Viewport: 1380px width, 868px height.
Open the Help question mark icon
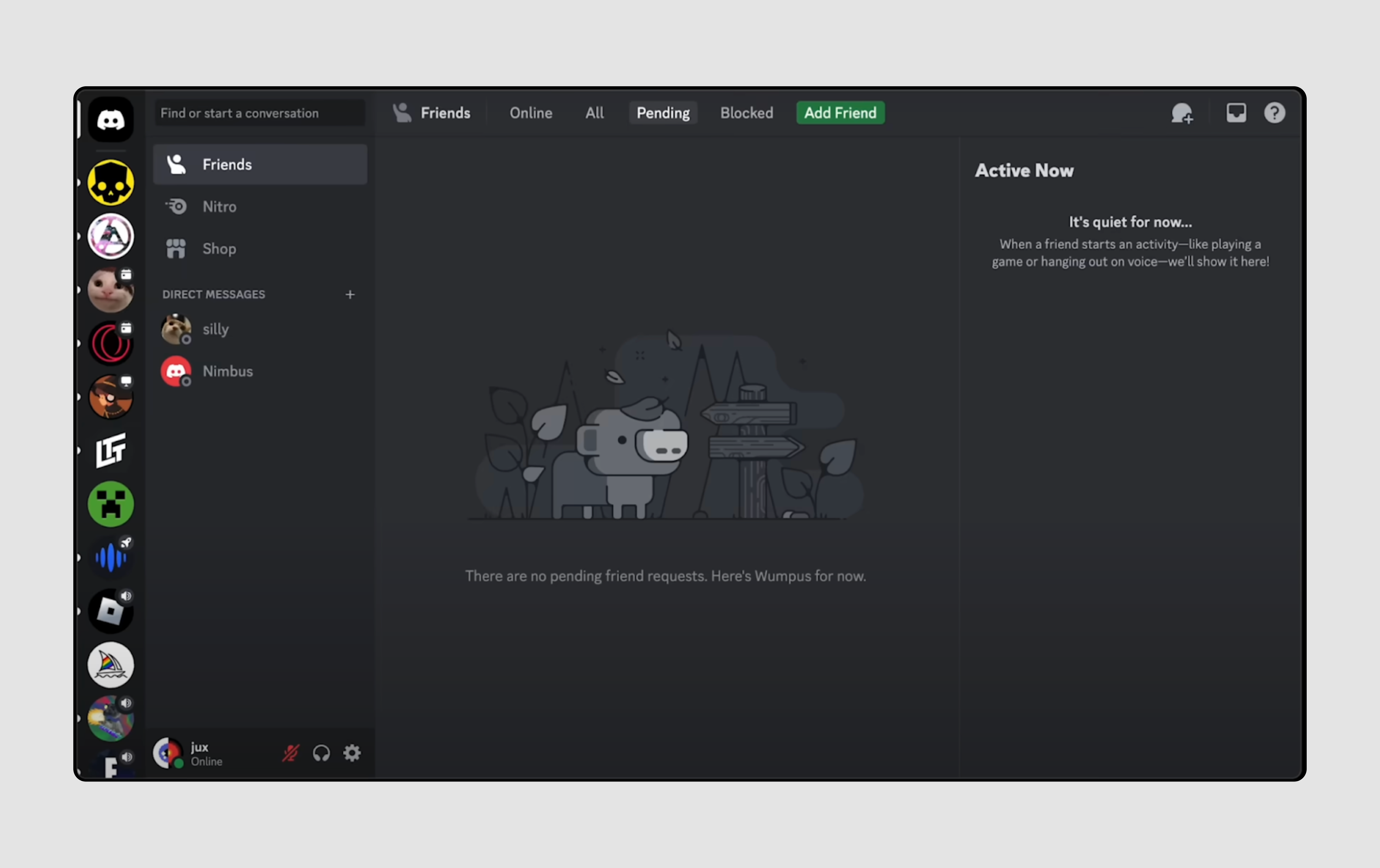click(x=1275, y=112)
